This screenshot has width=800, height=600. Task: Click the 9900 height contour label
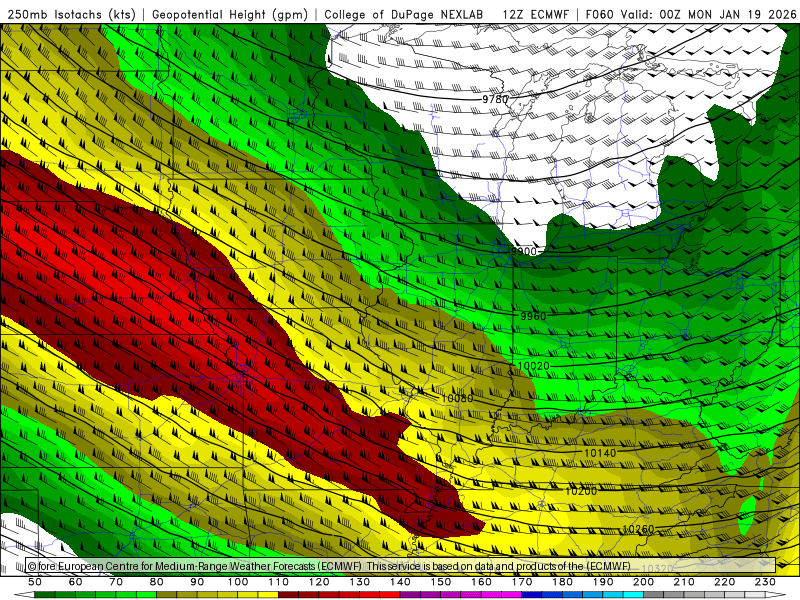pyautogui.click(x=524, y=251)
